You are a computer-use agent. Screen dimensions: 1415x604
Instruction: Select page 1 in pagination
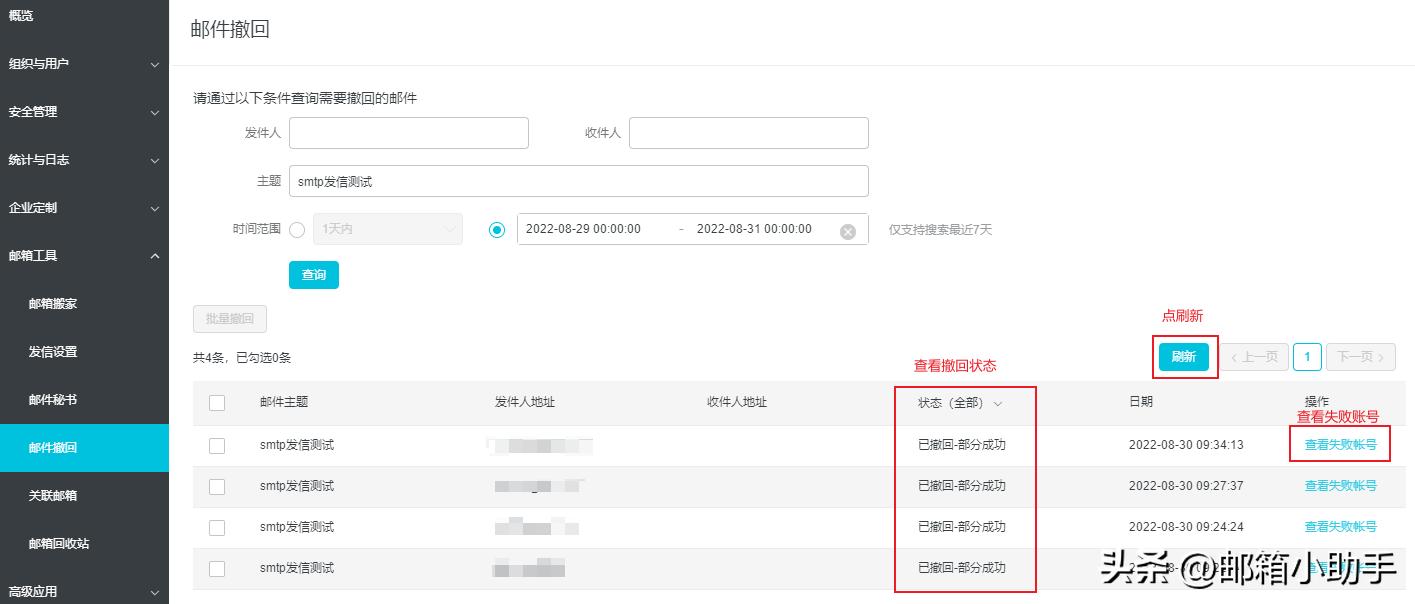[1307, 356]
